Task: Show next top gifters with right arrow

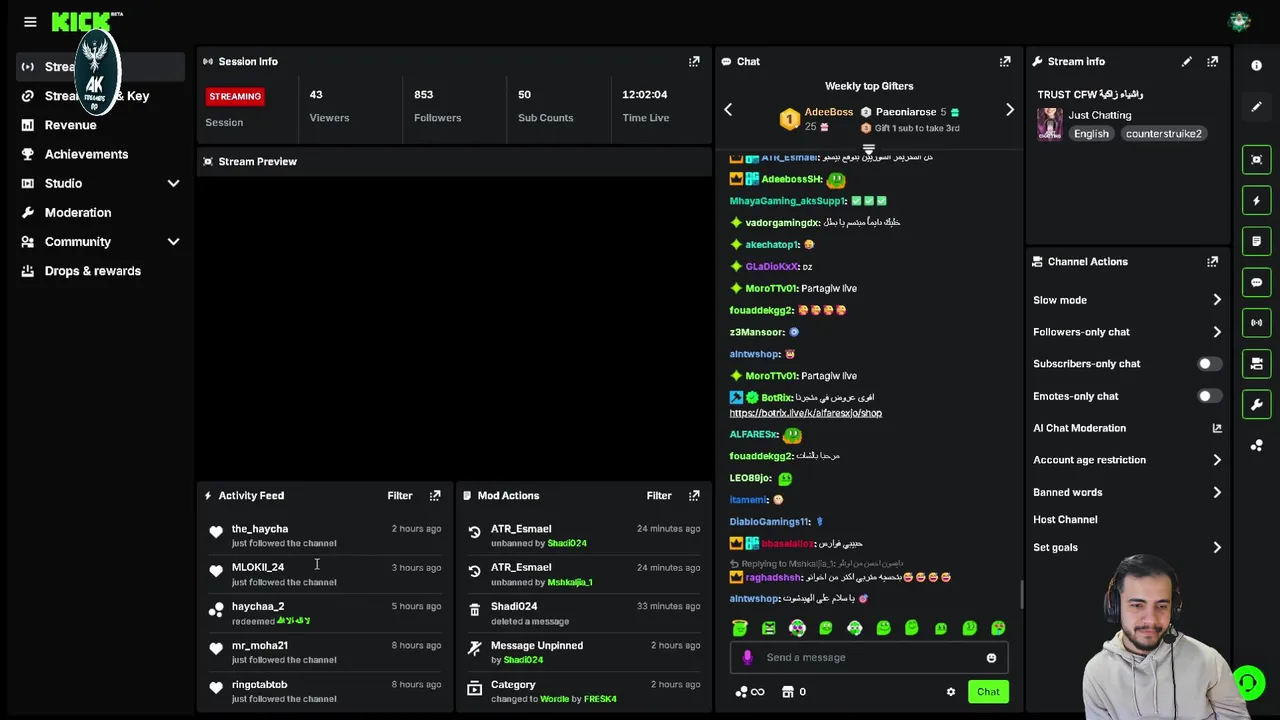Action: pyautogui.click(x=1009, y=110)
